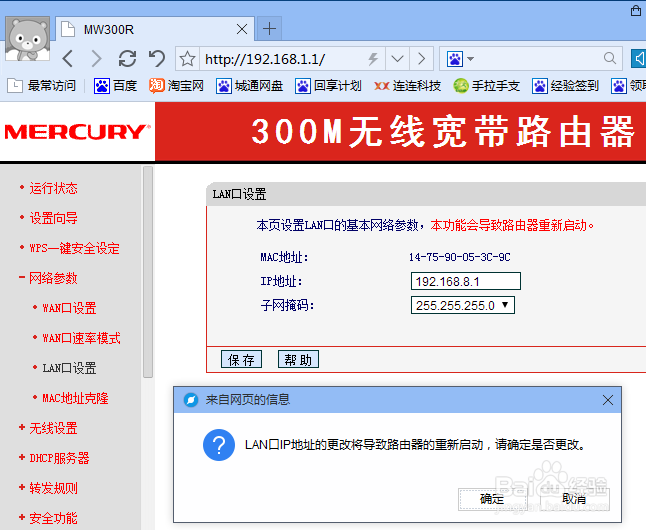Expand the 安全功能 menu
Image resolution: width=646 pixels, height=530 pixels.
[x=53, y=518]
